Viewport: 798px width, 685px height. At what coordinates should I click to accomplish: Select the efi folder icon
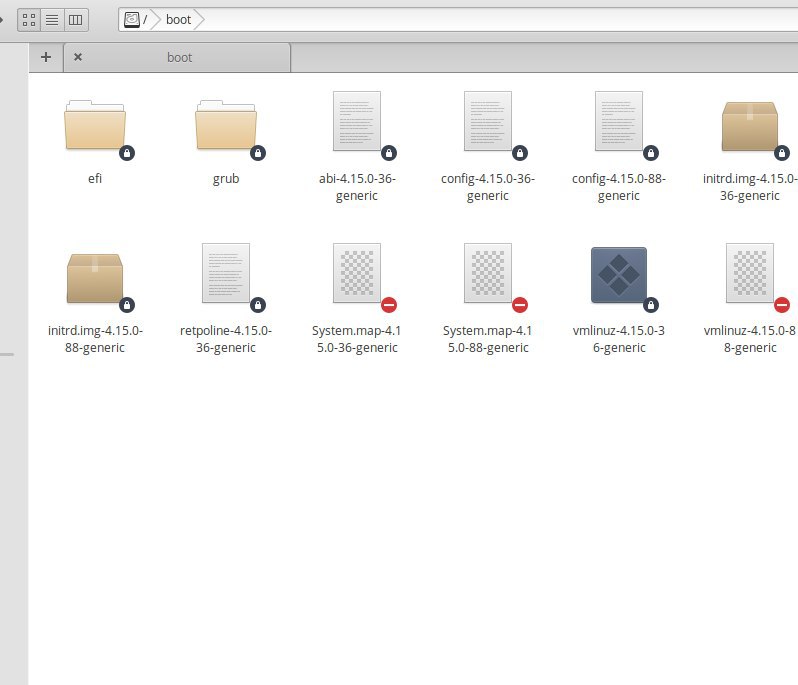[x=95, y=126]
